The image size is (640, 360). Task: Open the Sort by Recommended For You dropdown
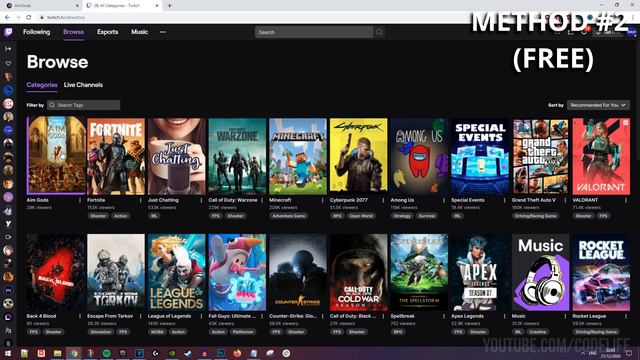tap(598, 105)
